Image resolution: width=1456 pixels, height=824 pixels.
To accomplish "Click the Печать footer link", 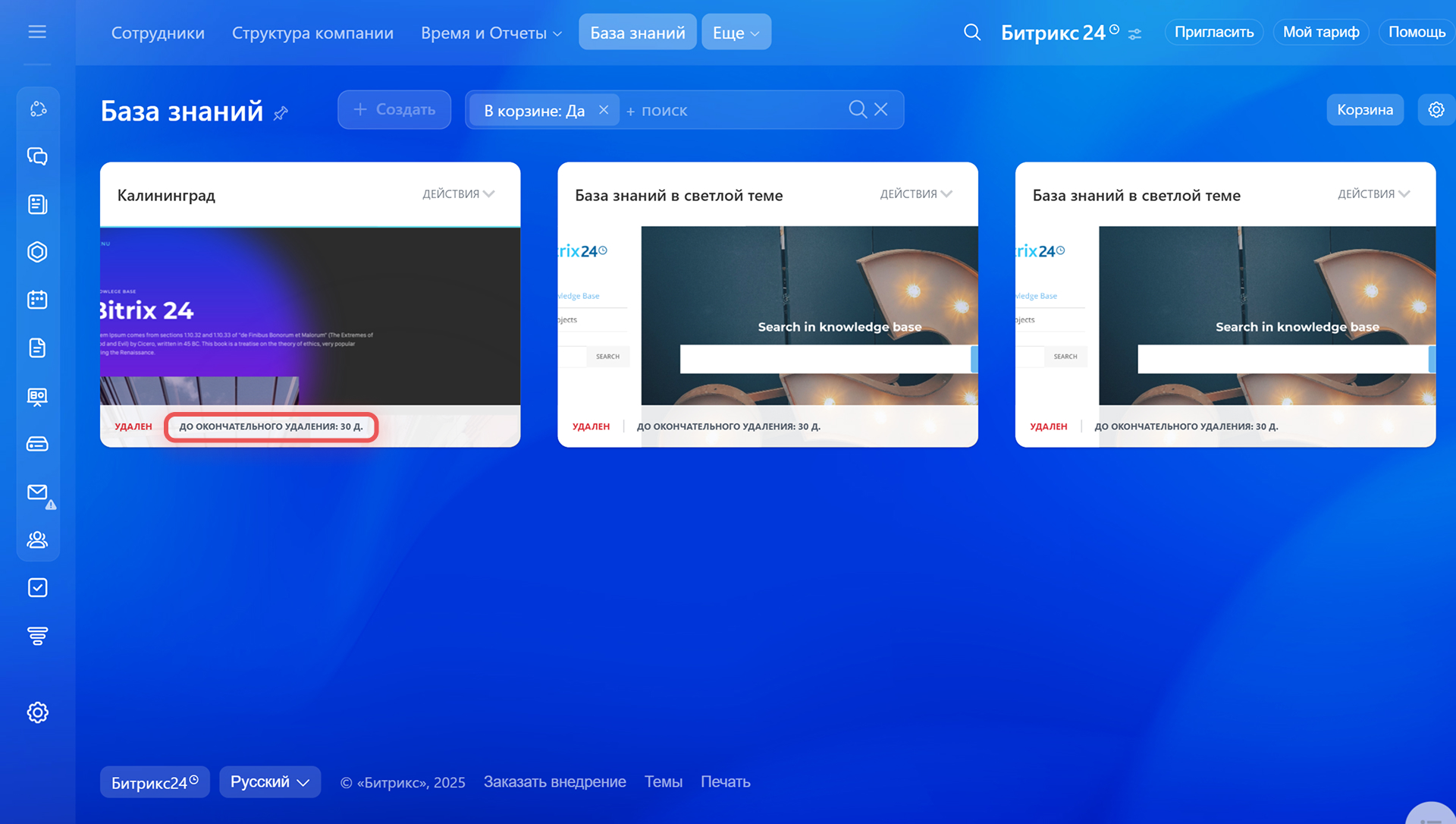I will click(726, 782).
